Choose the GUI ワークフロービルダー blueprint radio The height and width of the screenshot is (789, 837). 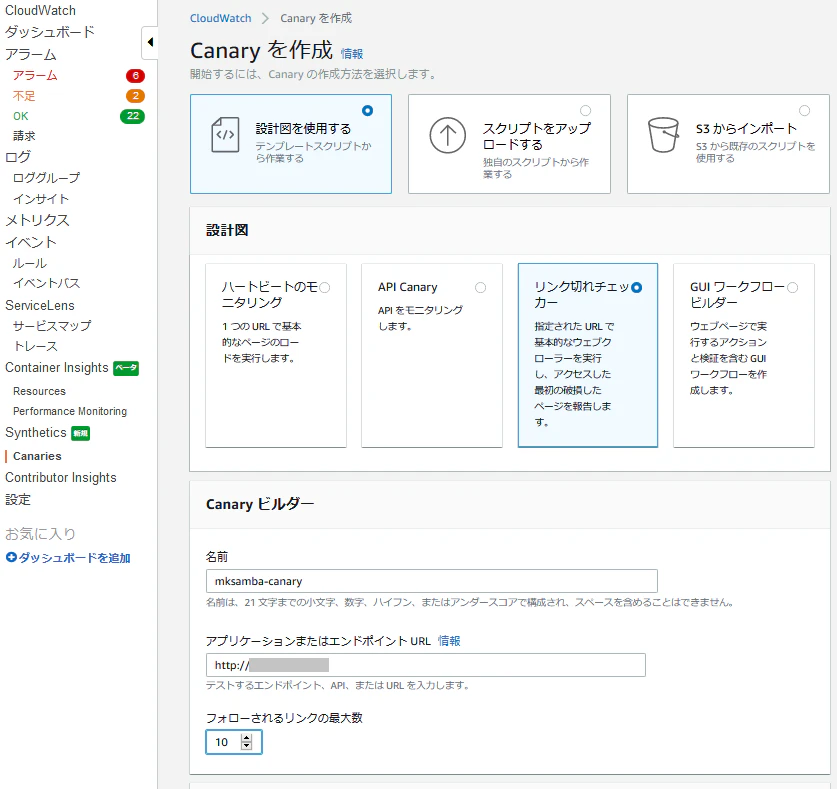(793, 288)
